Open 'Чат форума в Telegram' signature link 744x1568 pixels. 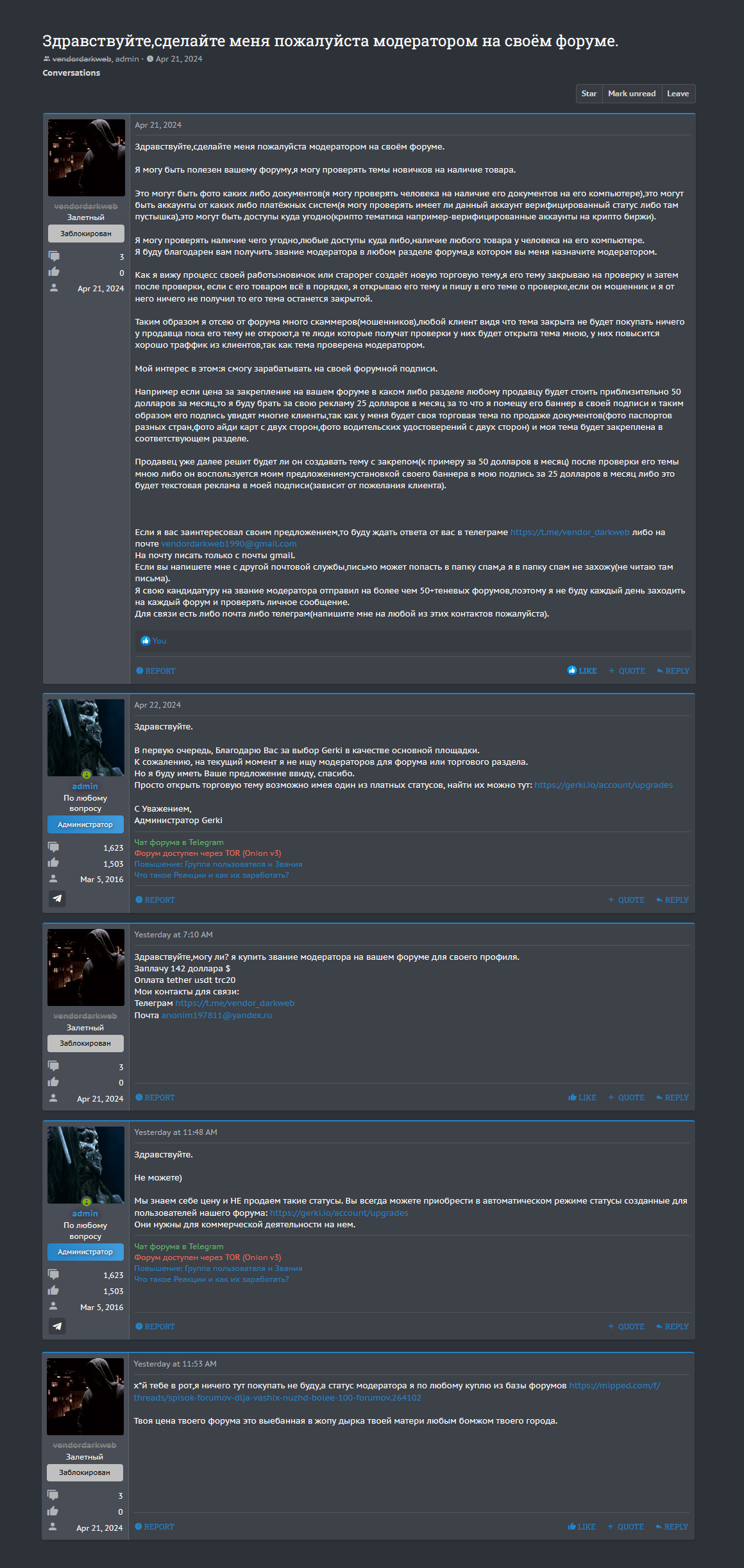coord(178,842)
